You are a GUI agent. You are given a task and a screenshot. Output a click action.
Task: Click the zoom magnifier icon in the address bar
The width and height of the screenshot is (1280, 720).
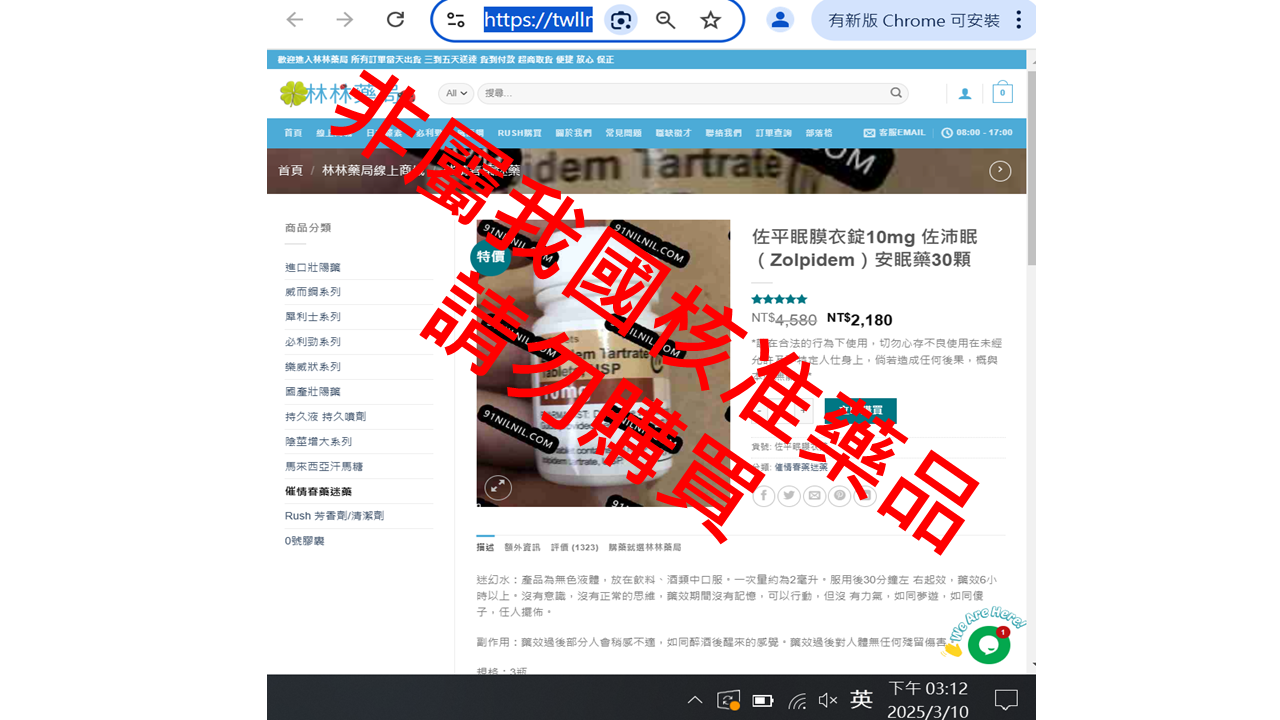tap(666, 20)
